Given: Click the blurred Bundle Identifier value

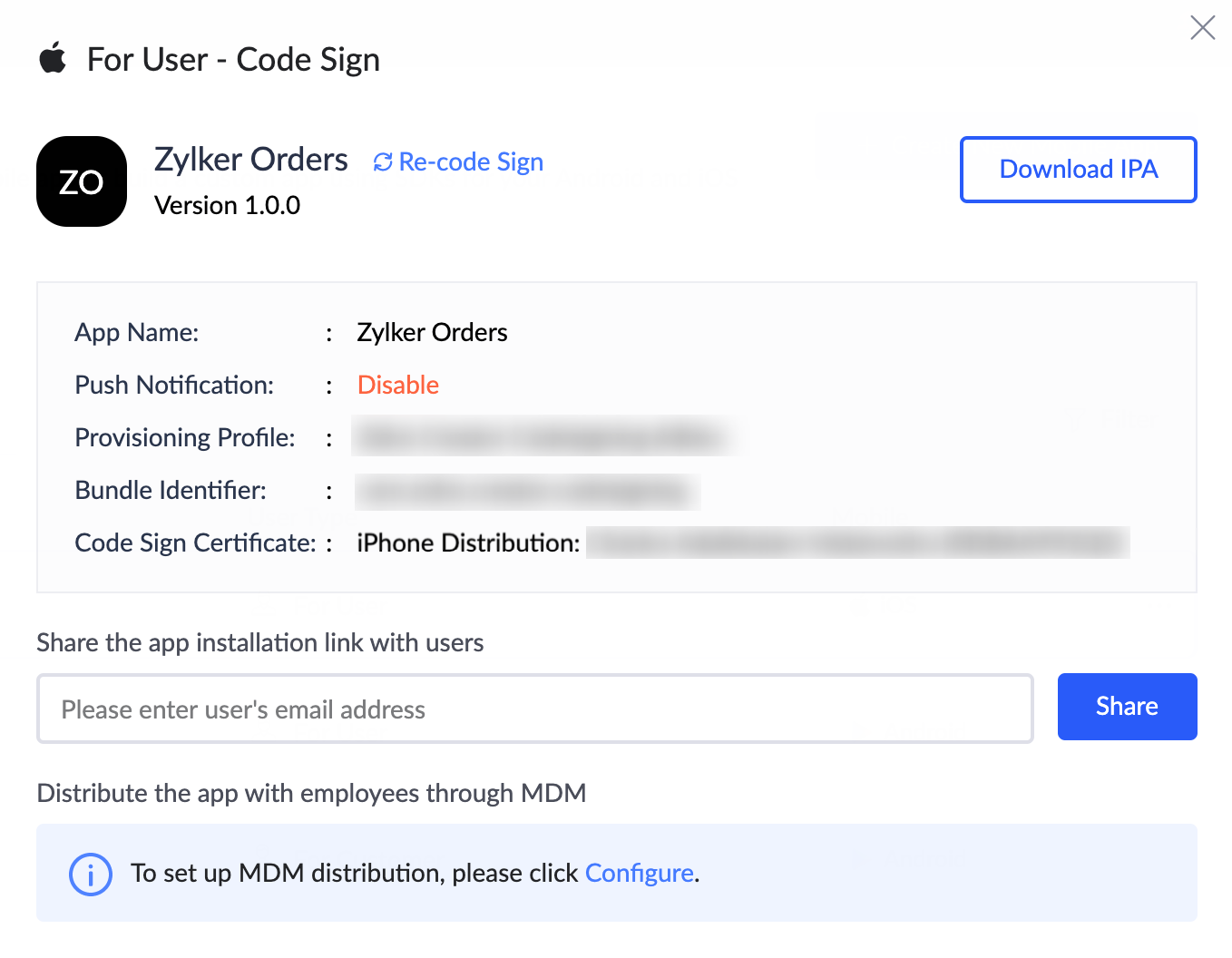Looking at the screenshot, I should [526, 491].
